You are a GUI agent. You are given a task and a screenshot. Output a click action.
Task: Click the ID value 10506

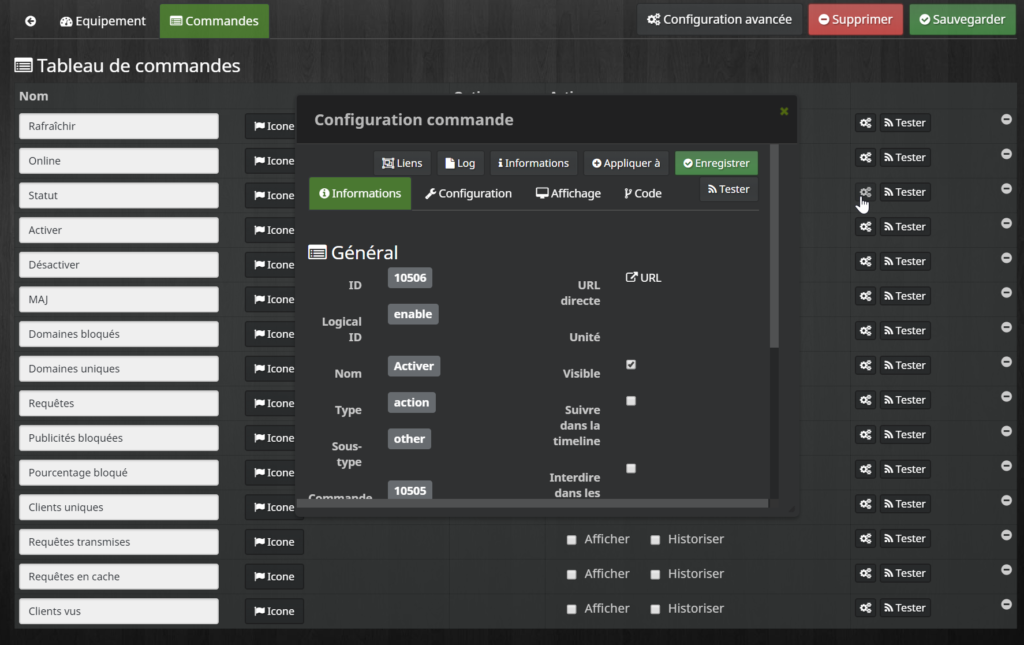410,278
